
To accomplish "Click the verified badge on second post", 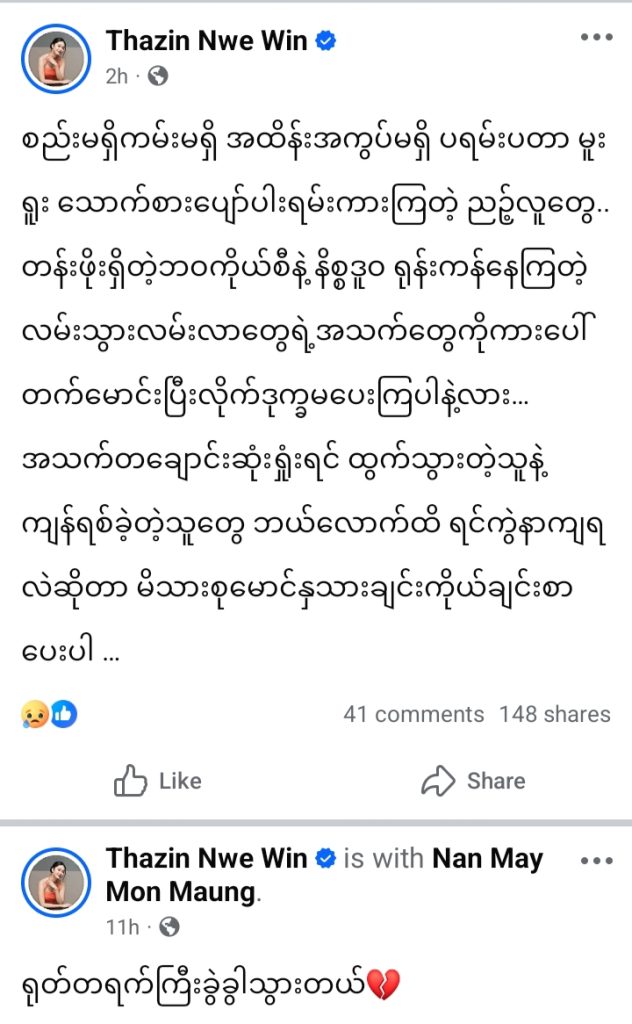I will point(326,859).
